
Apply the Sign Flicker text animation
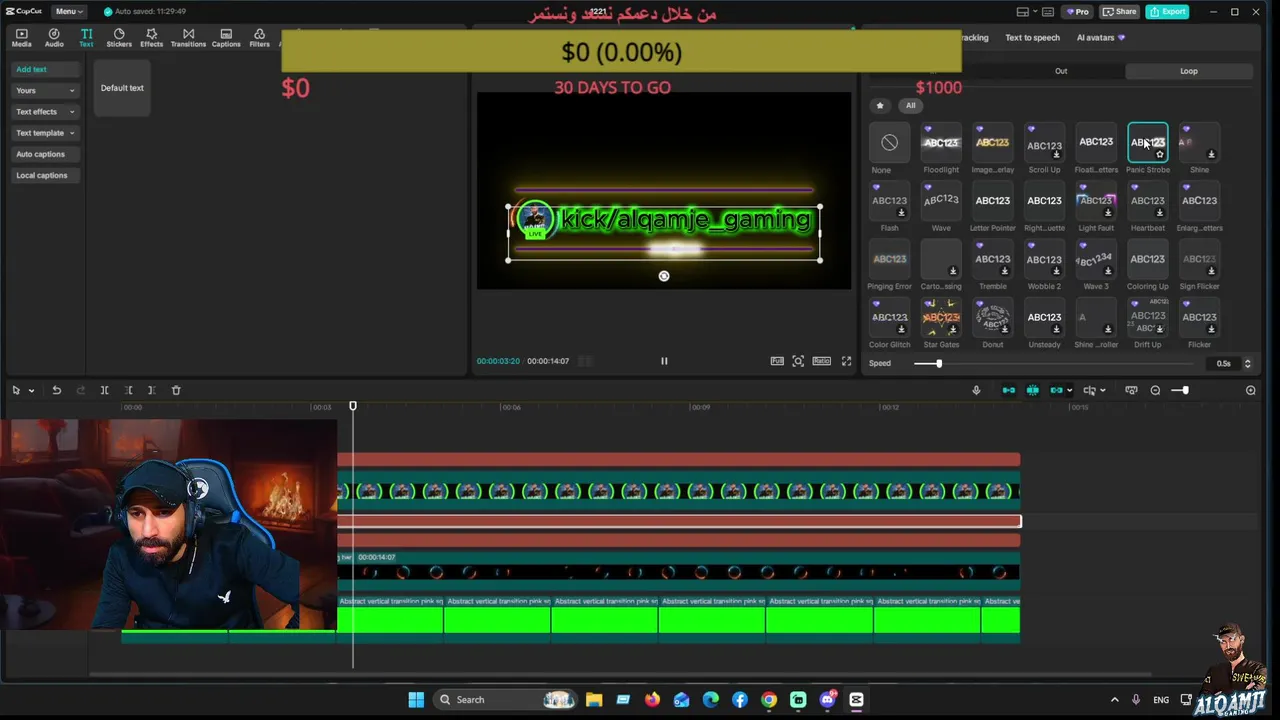click(x=1199, y=259)
